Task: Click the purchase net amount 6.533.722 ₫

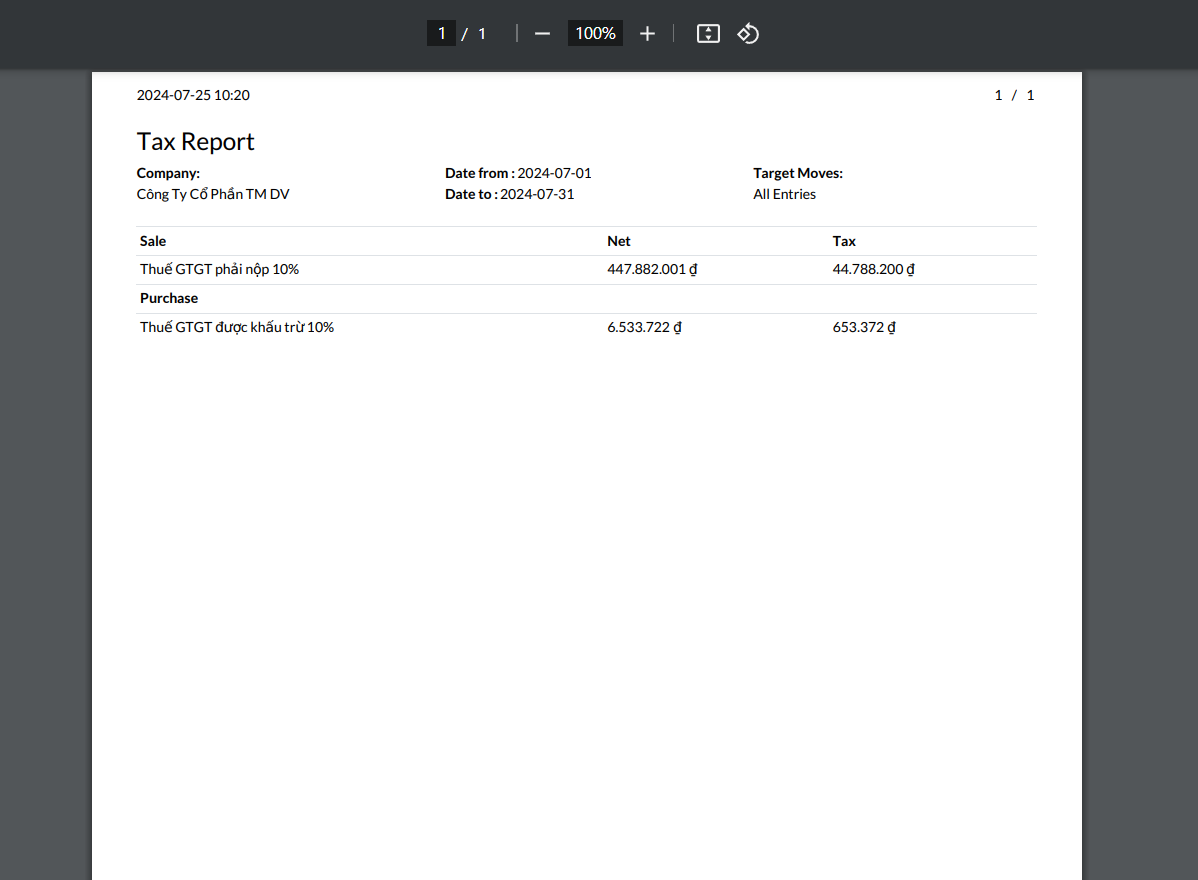Action: 644,327
